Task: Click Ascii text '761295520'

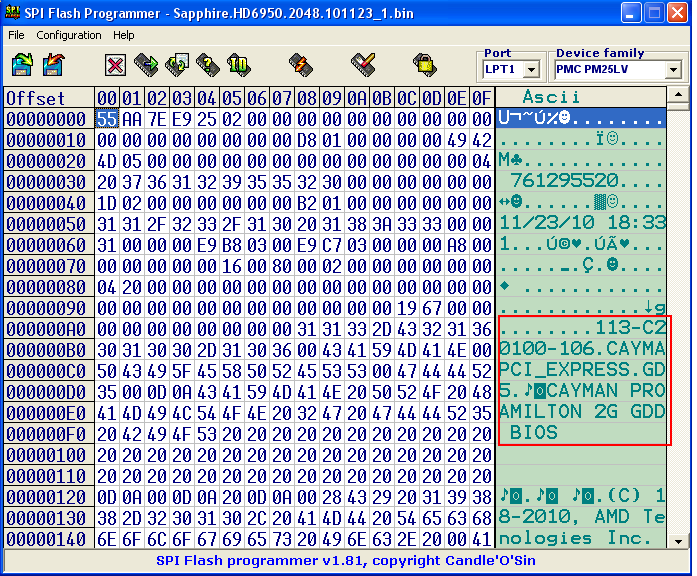Action: tap(564, 180)
